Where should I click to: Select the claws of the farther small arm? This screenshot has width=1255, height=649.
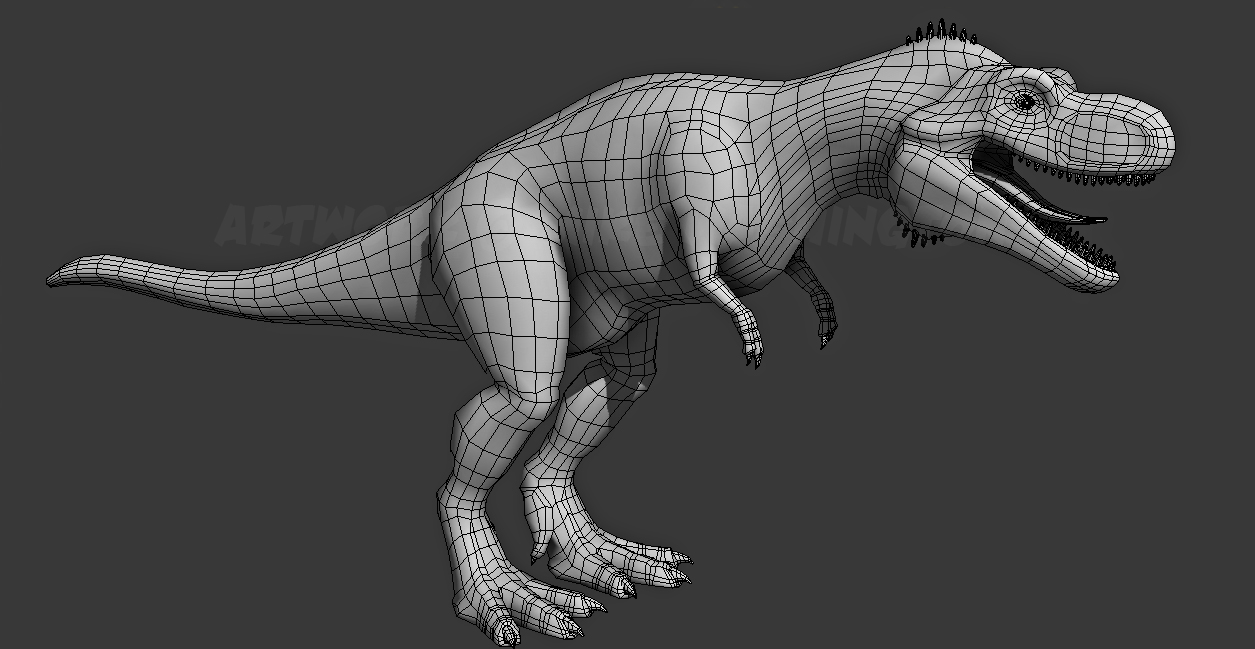[826, 338]
